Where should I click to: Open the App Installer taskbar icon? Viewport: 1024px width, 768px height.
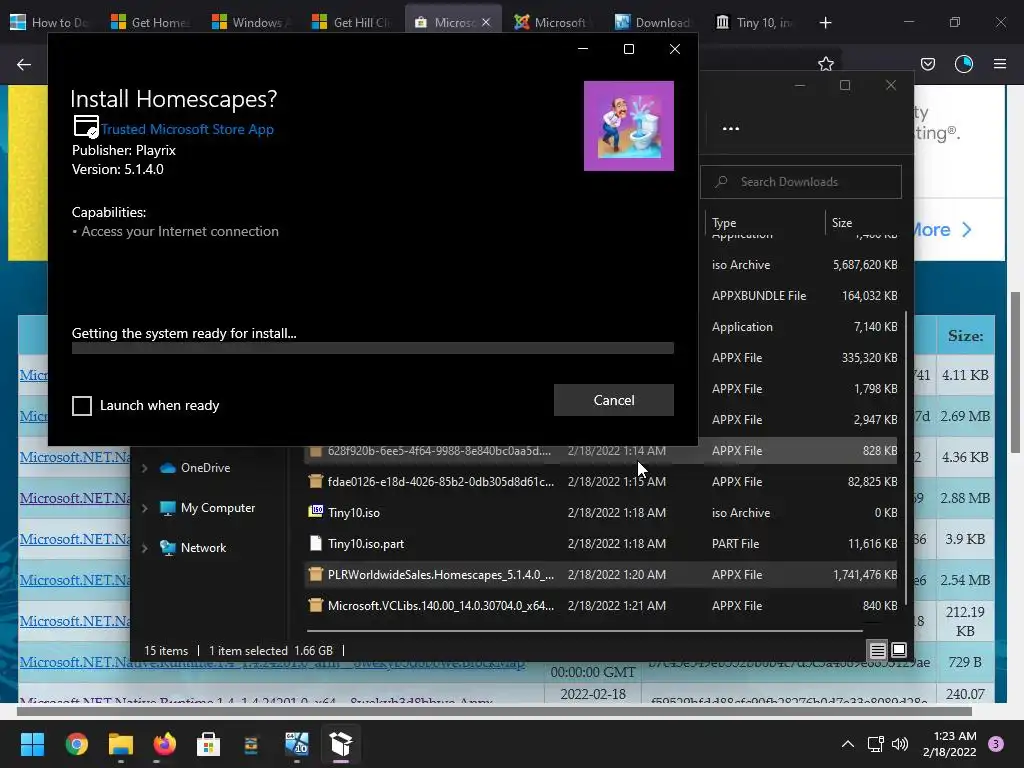[x=341, y=744]
